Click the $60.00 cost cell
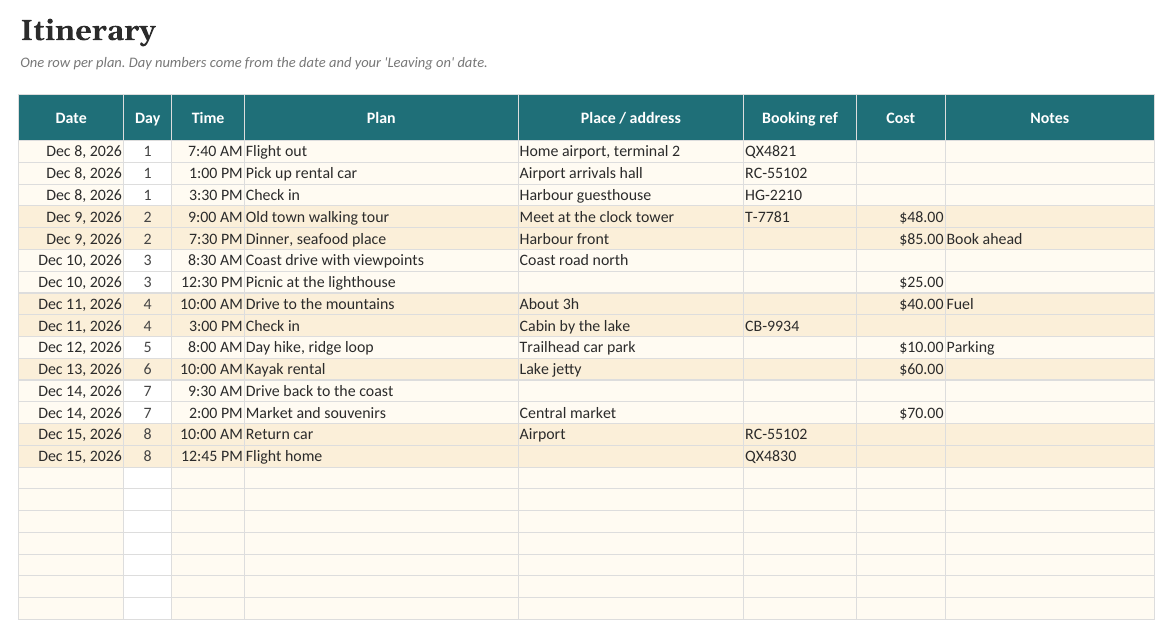Screen dimensions: 1173x638 (901, 369)
